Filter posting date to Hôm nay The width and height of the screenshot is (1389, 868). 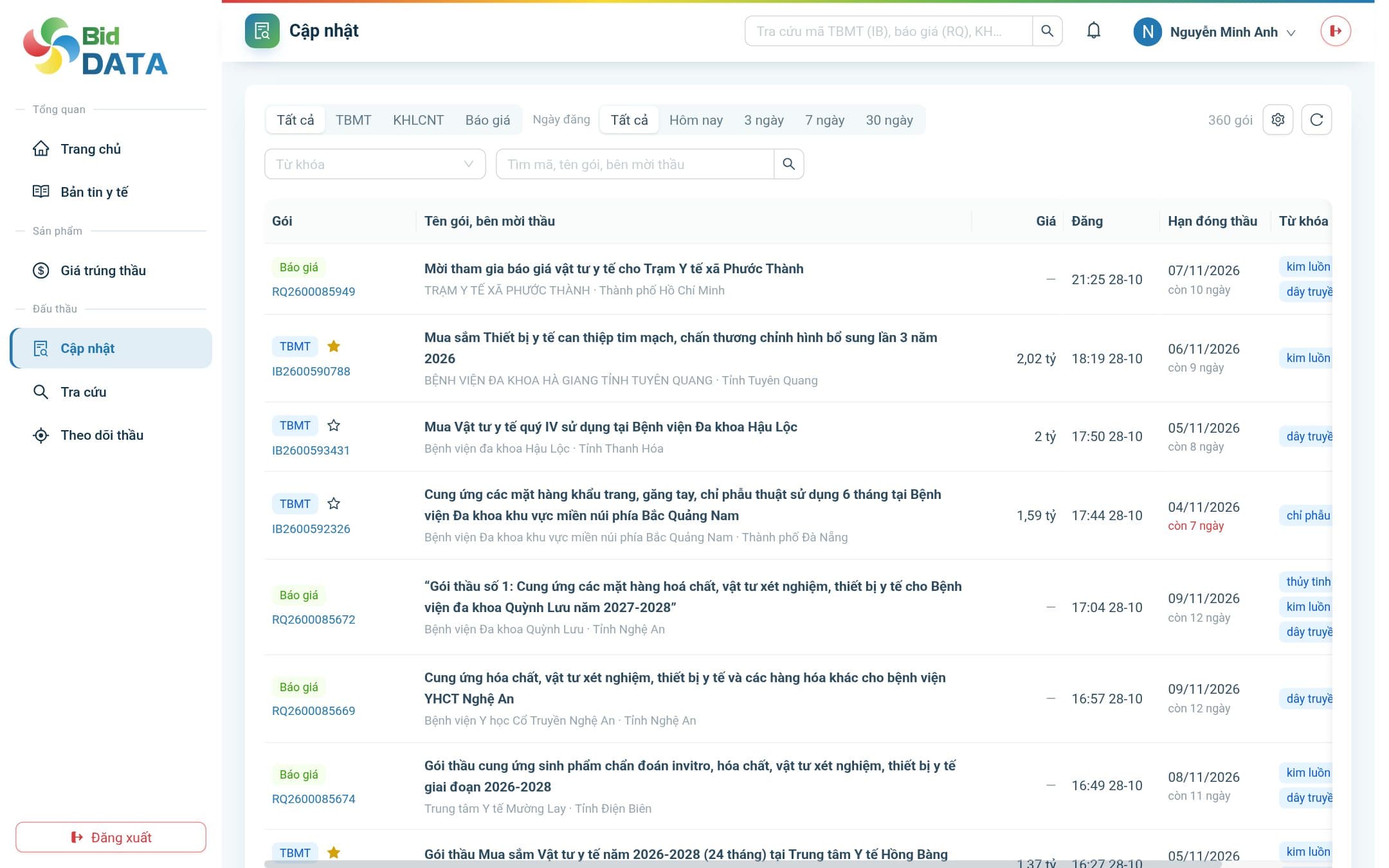696,120
